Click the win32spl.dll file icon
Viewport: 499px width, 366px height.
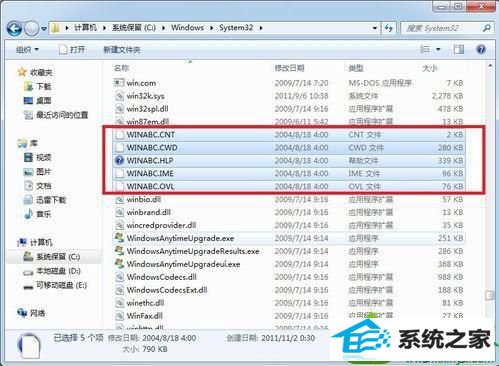[x=119, y=109]
